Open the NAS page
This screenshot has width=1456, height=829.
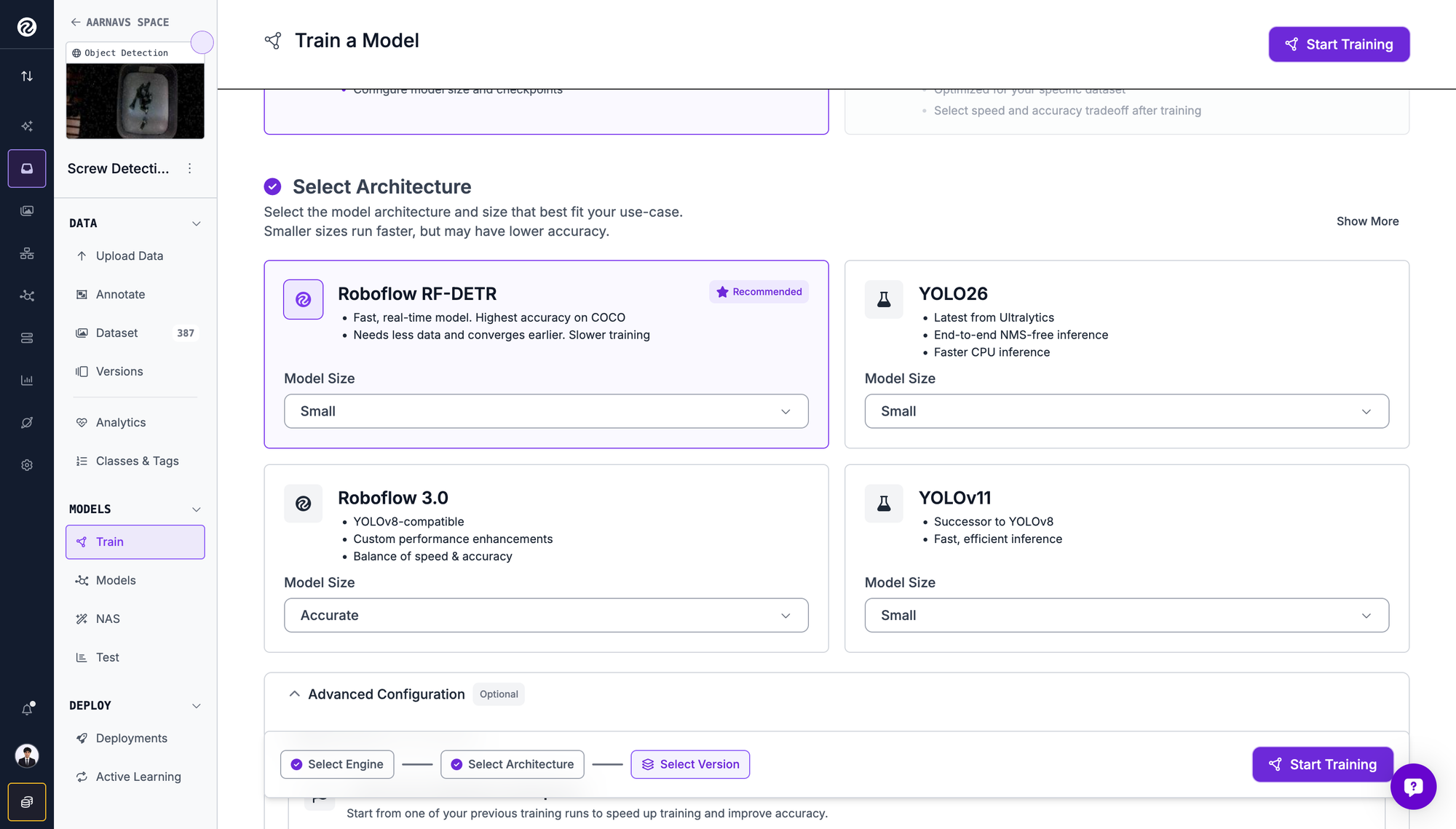[x=135, y=619]
